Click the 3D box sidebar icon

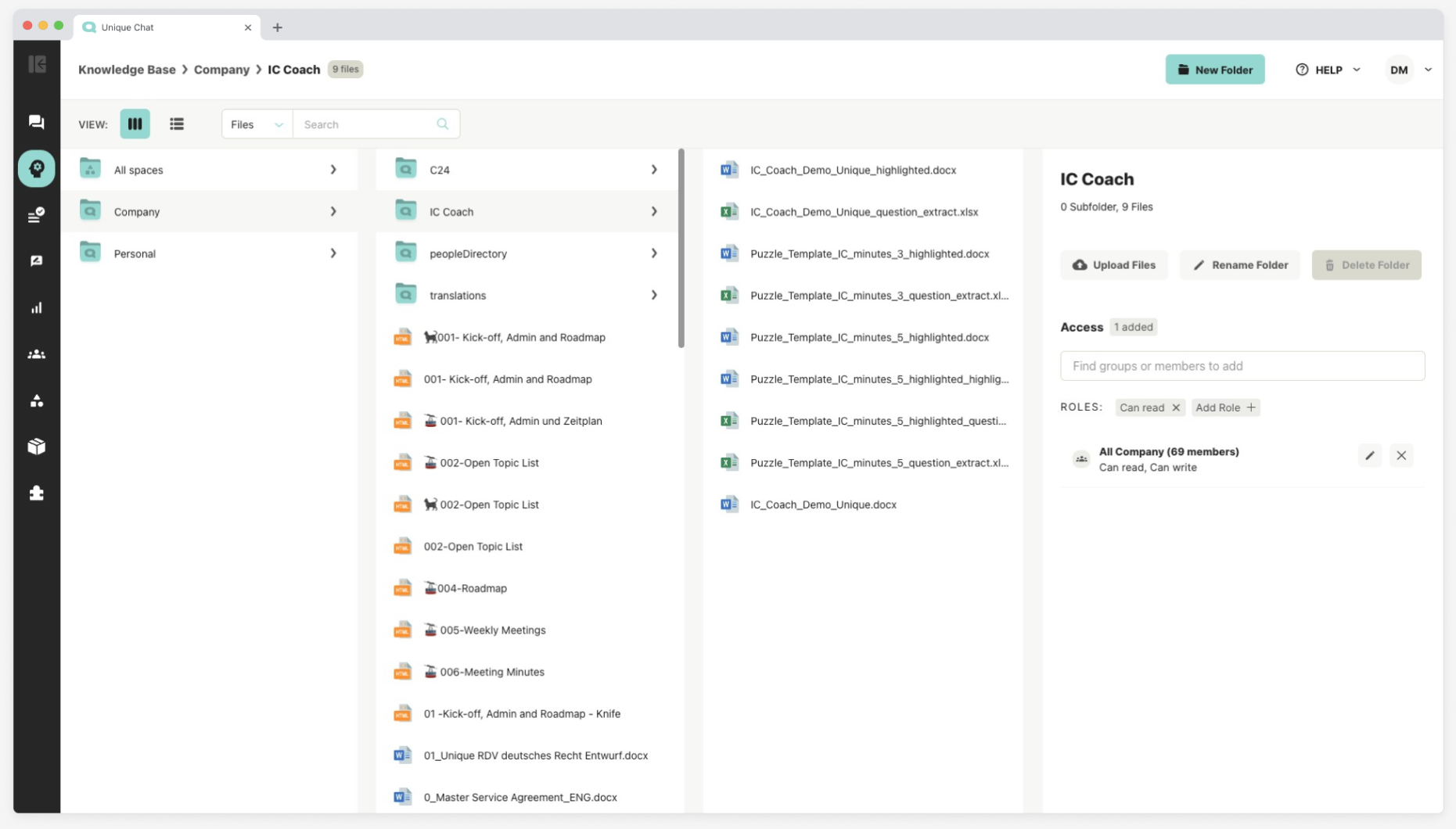(36, 447)
